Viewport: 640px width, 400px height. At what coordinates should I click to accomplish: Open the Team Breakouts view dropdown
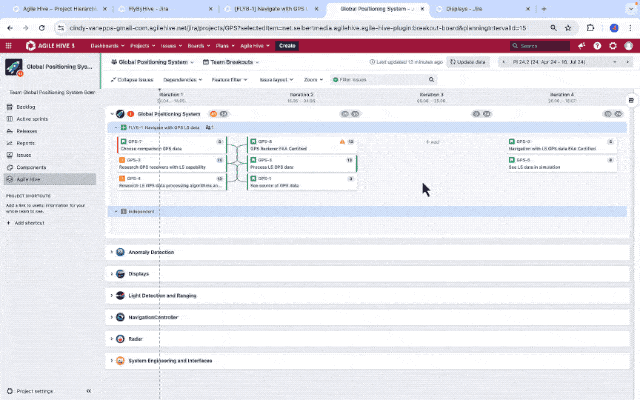pyautogui.click(x=231, y=62)
